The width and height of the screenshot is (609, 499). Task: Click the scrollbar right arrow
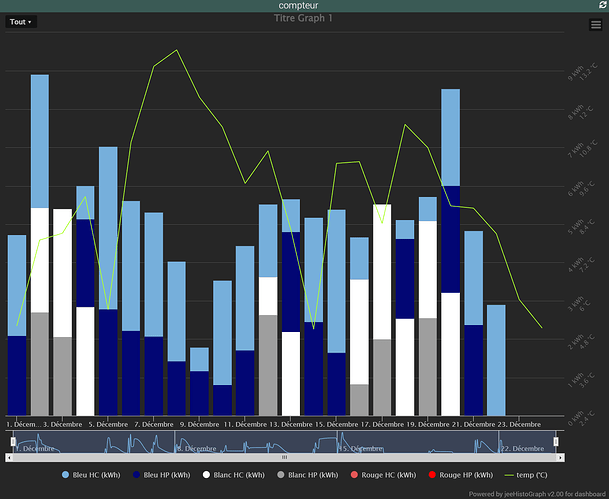(560, 458)
